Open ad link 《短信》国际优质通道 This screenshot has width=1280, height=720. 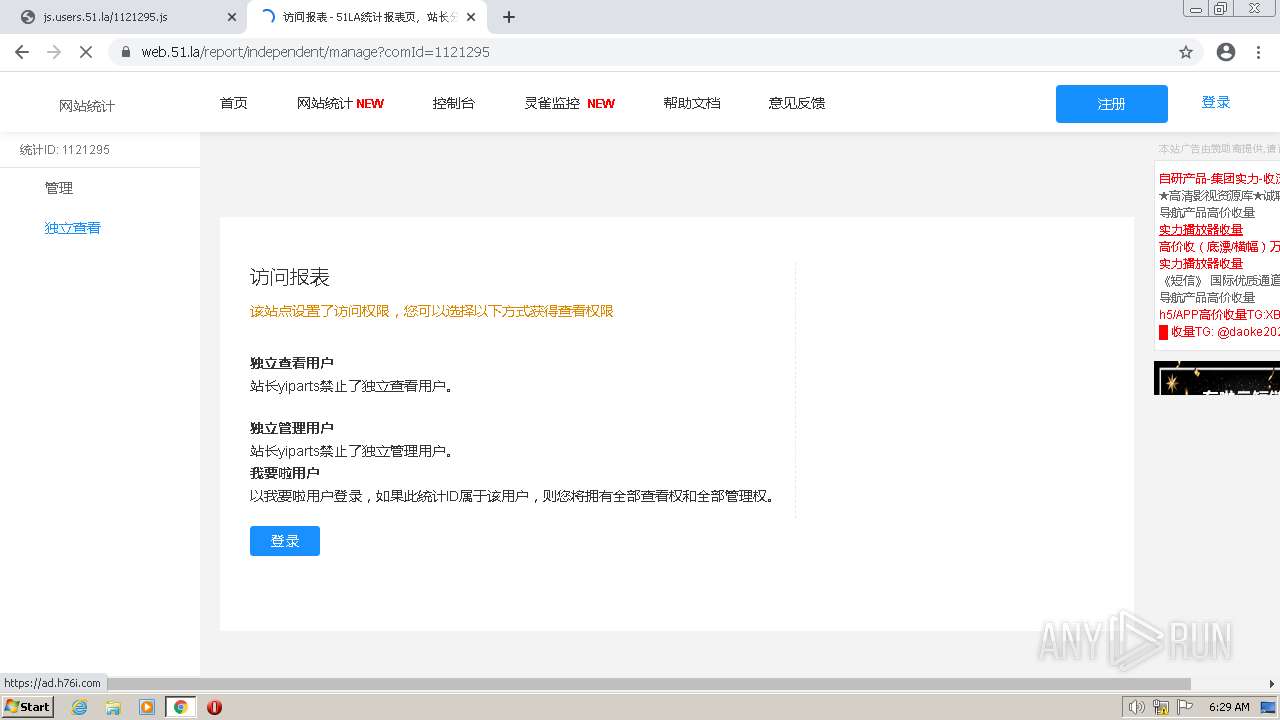click(1219, 280)
